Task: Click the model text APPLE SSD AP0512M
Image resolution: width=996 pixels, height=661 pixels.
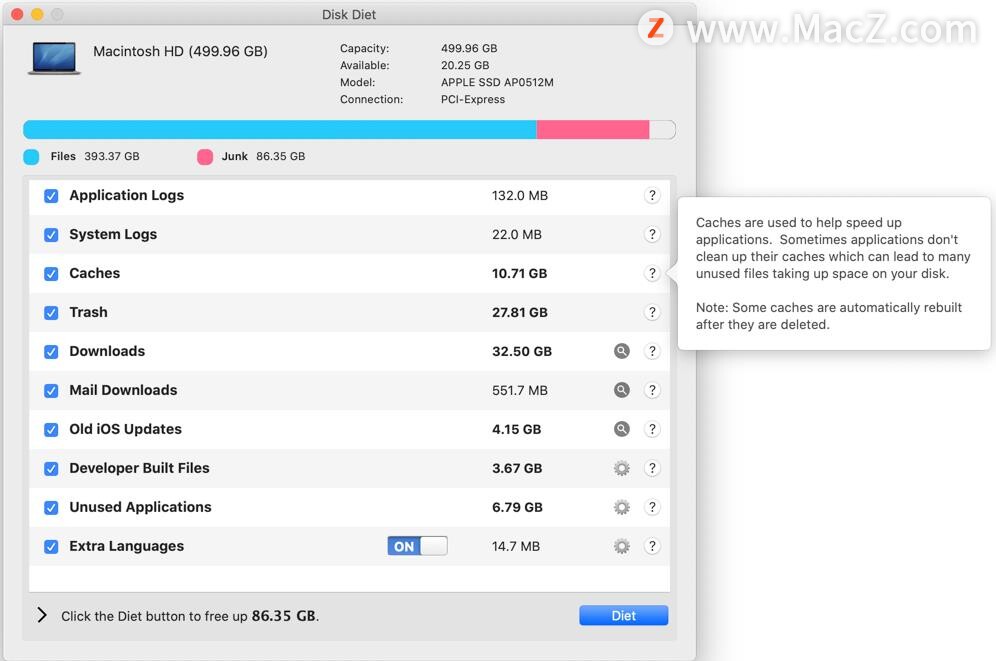Action: click(497, 83)
